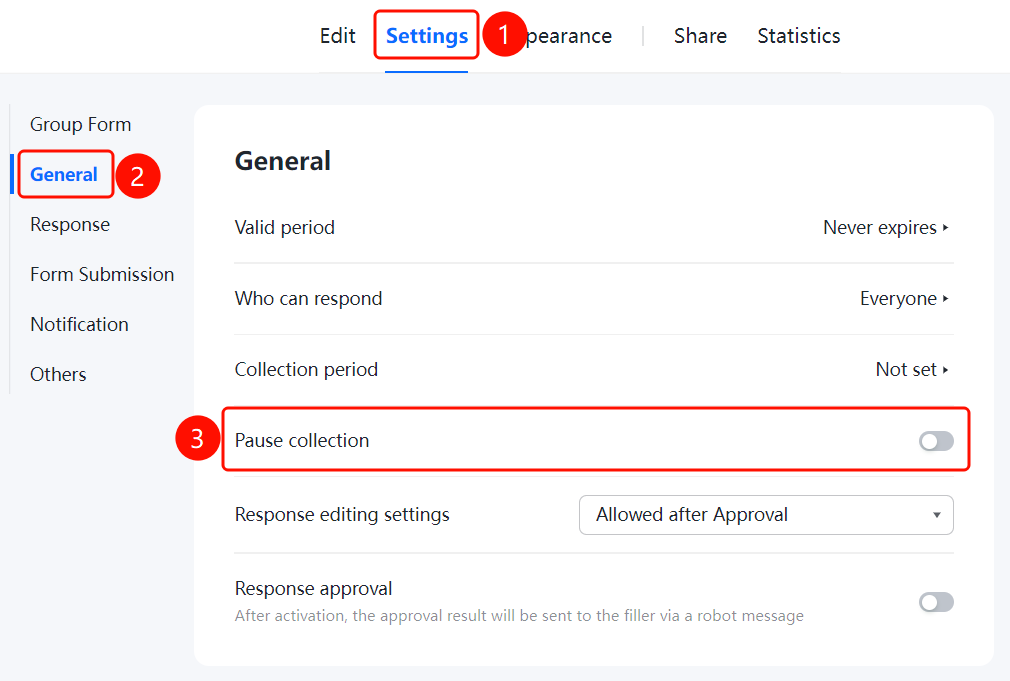Viewport: 1010px width, 681px height.
Task: Click the 'Response editing settings' label
Action: [342, 515]
